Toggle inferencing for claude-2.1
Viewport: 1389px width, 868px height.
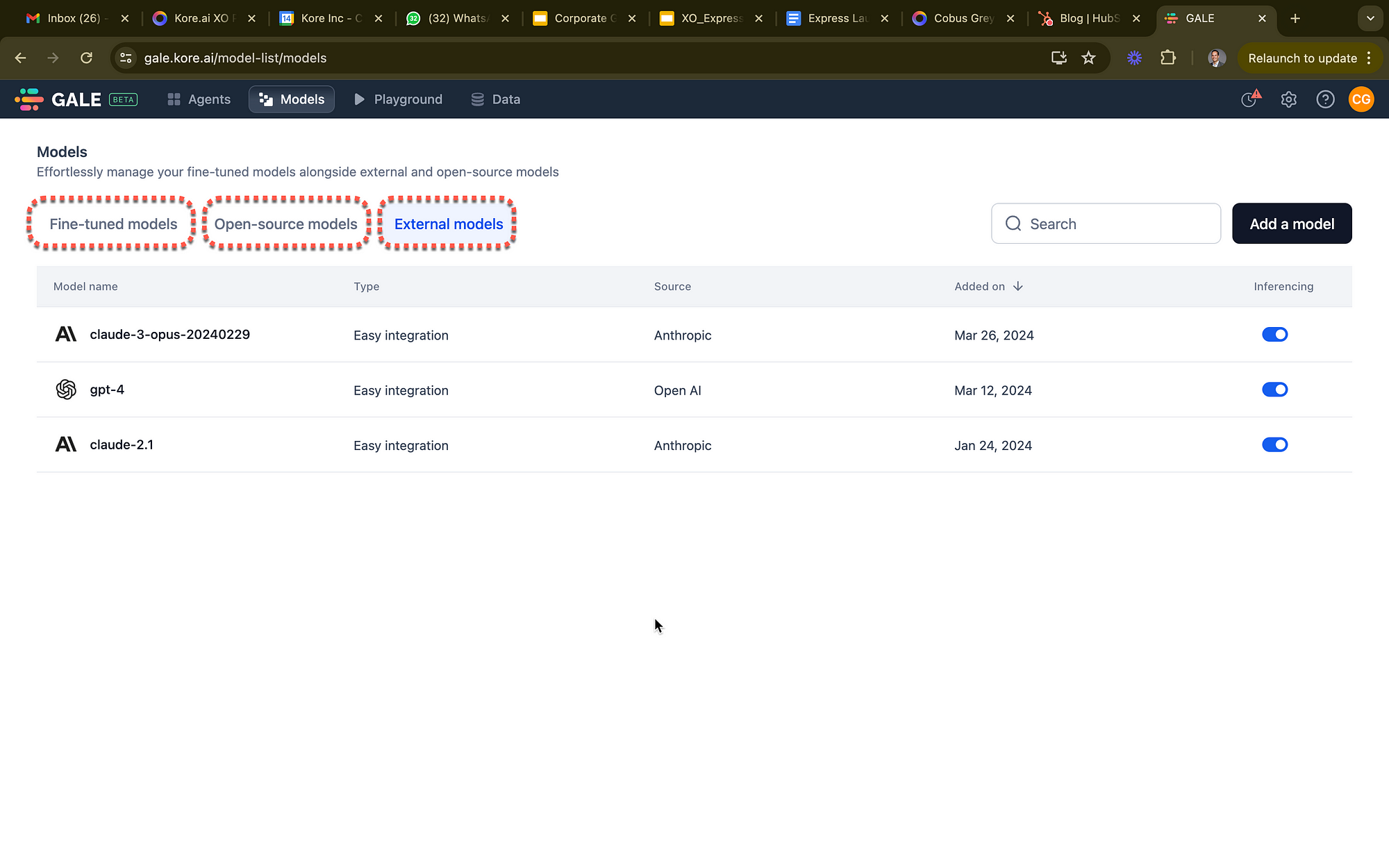(1275, 444)
